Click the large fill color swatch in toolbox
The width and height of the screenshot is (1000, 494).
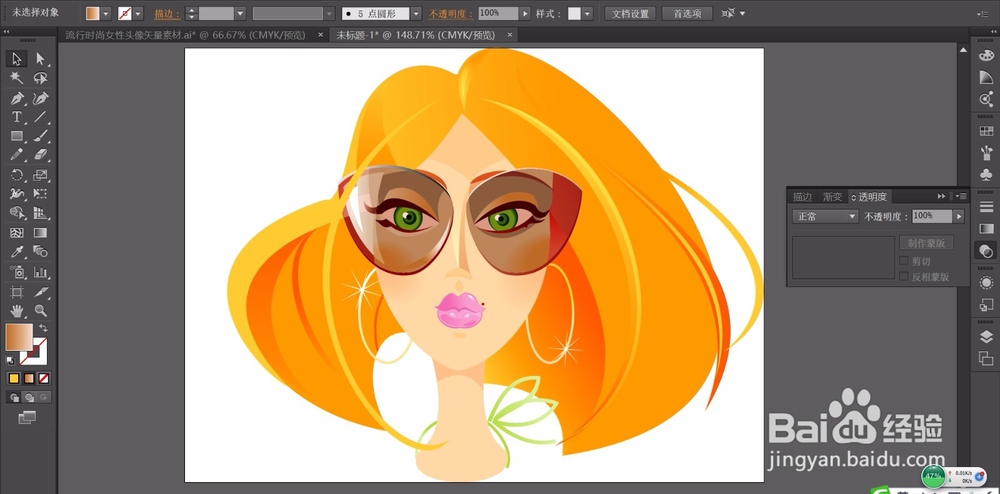19,337
